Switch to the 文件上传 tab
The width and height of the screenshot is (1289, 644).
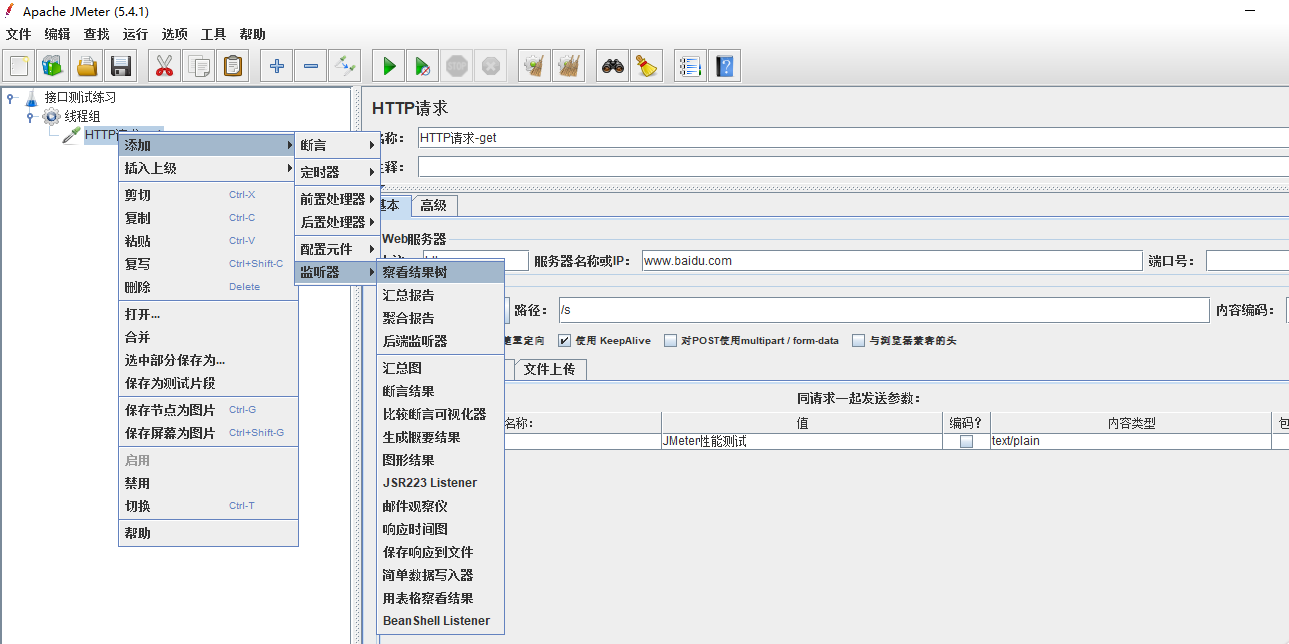[x=550, y=369]
